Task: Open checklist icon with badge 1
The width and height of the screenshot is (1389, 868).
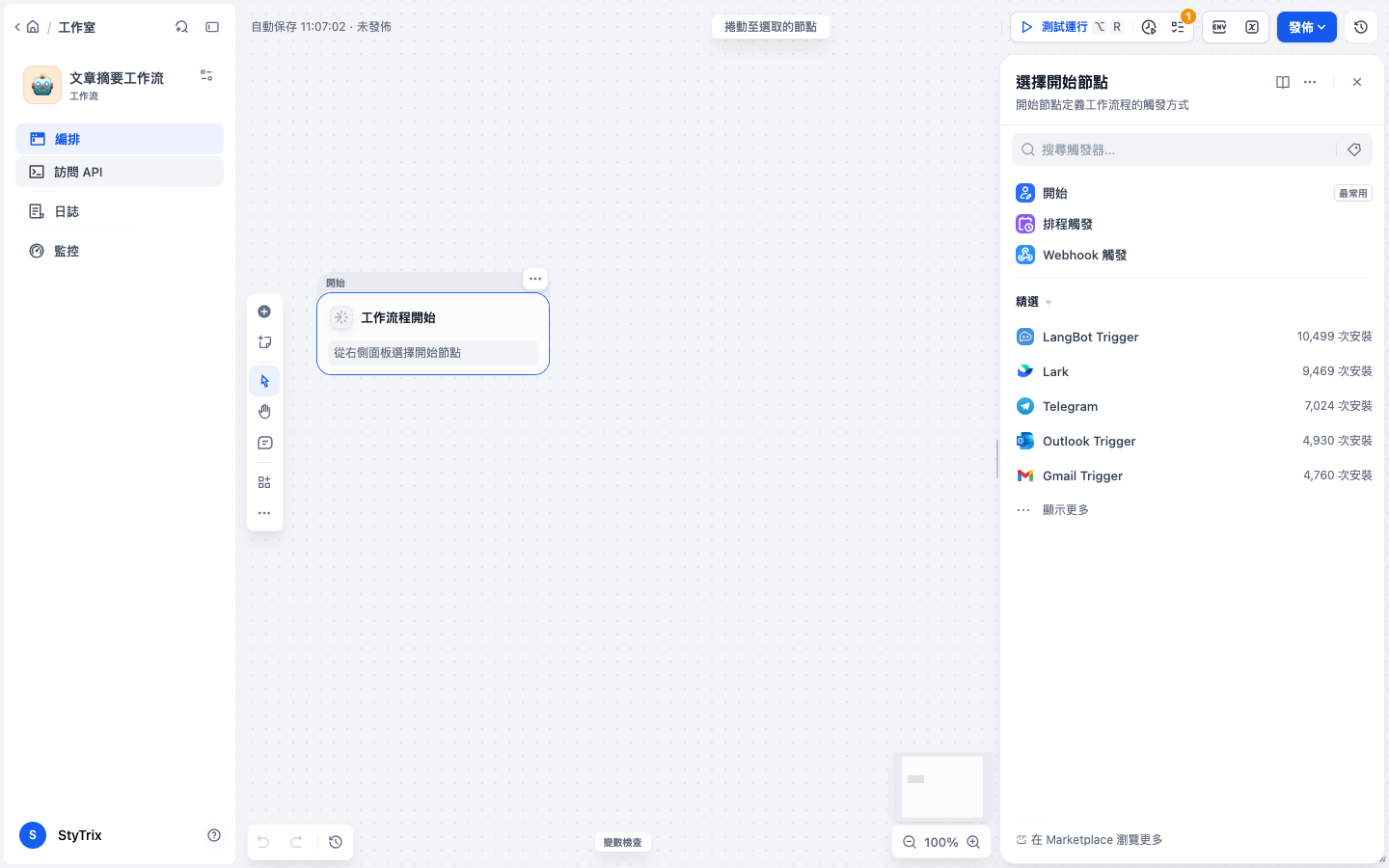Action: (1178, 27)
